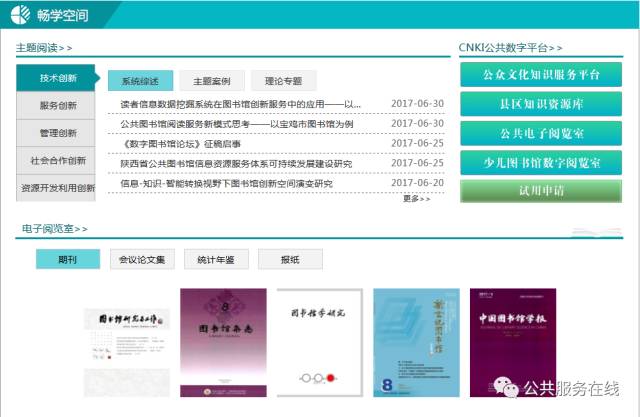Open the 图书馆研究与工作 journal cover
Screen dimensions: 640x417
click(127, 352)
